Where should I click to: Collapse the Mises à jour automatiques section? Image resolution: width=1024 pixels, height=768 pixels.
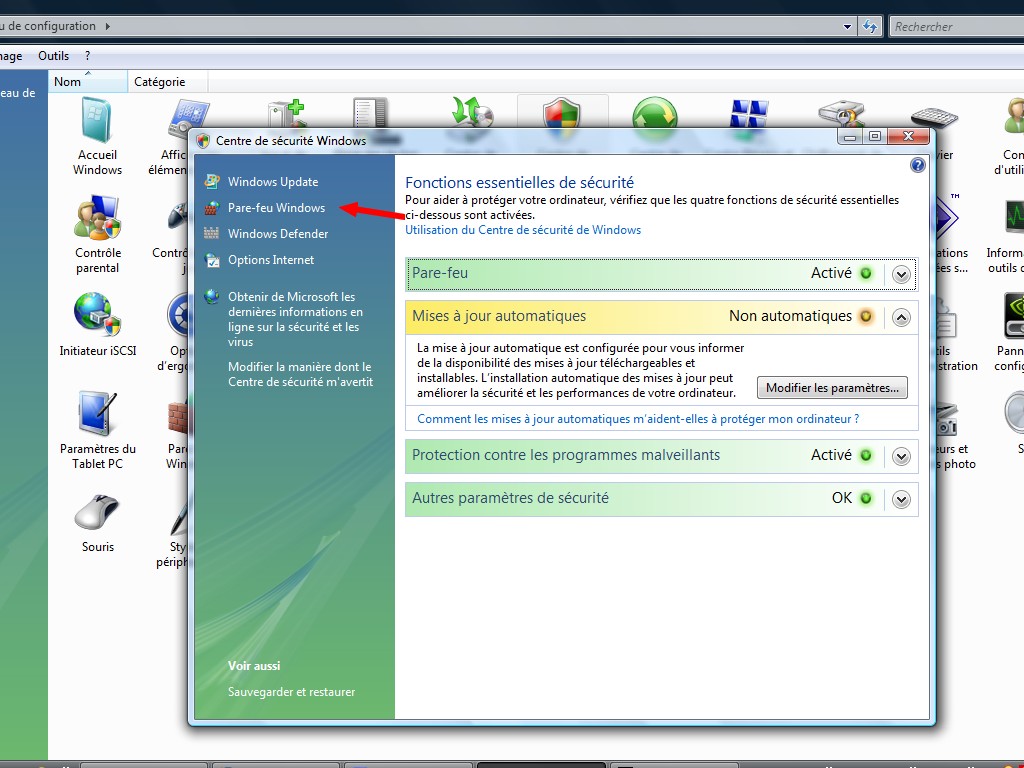pyautogui.click(x=901, y=317)
